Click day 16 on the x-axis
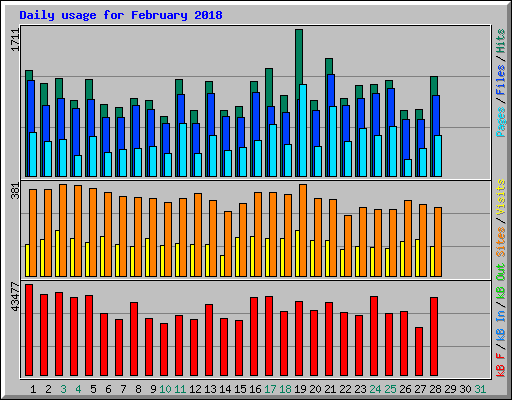512x400 pixels. click(x=255, y=389)
